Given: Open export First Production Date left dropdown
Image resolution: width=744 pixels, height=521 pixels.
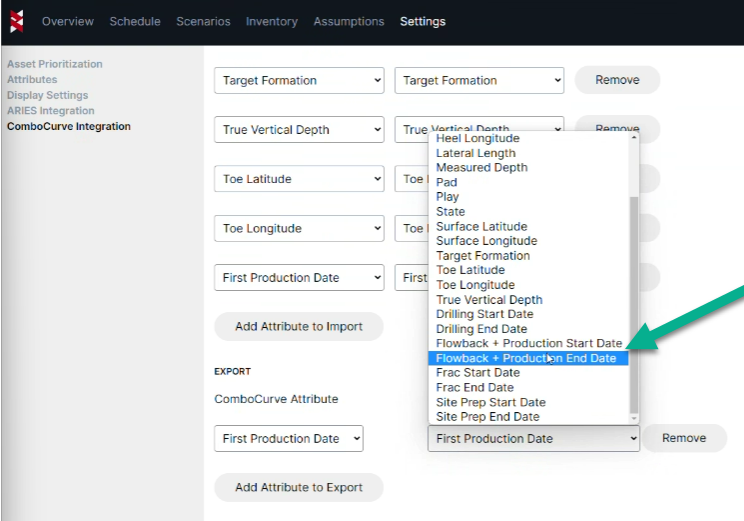Looking at the screenshot, I should coord(288,439).
